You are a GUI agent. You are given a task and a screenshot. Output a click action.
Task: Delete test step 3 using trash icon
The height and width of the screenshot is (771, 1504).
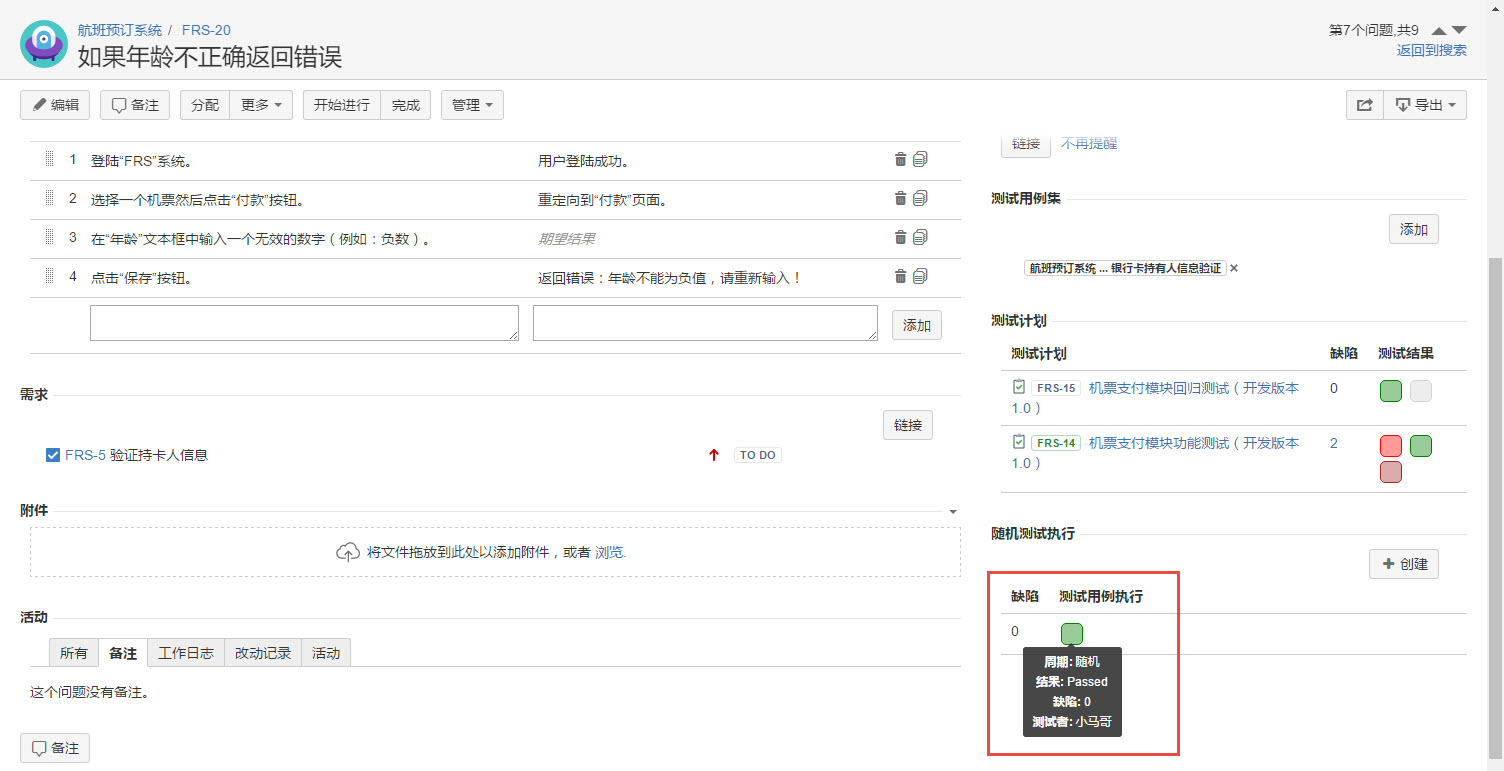900,237
